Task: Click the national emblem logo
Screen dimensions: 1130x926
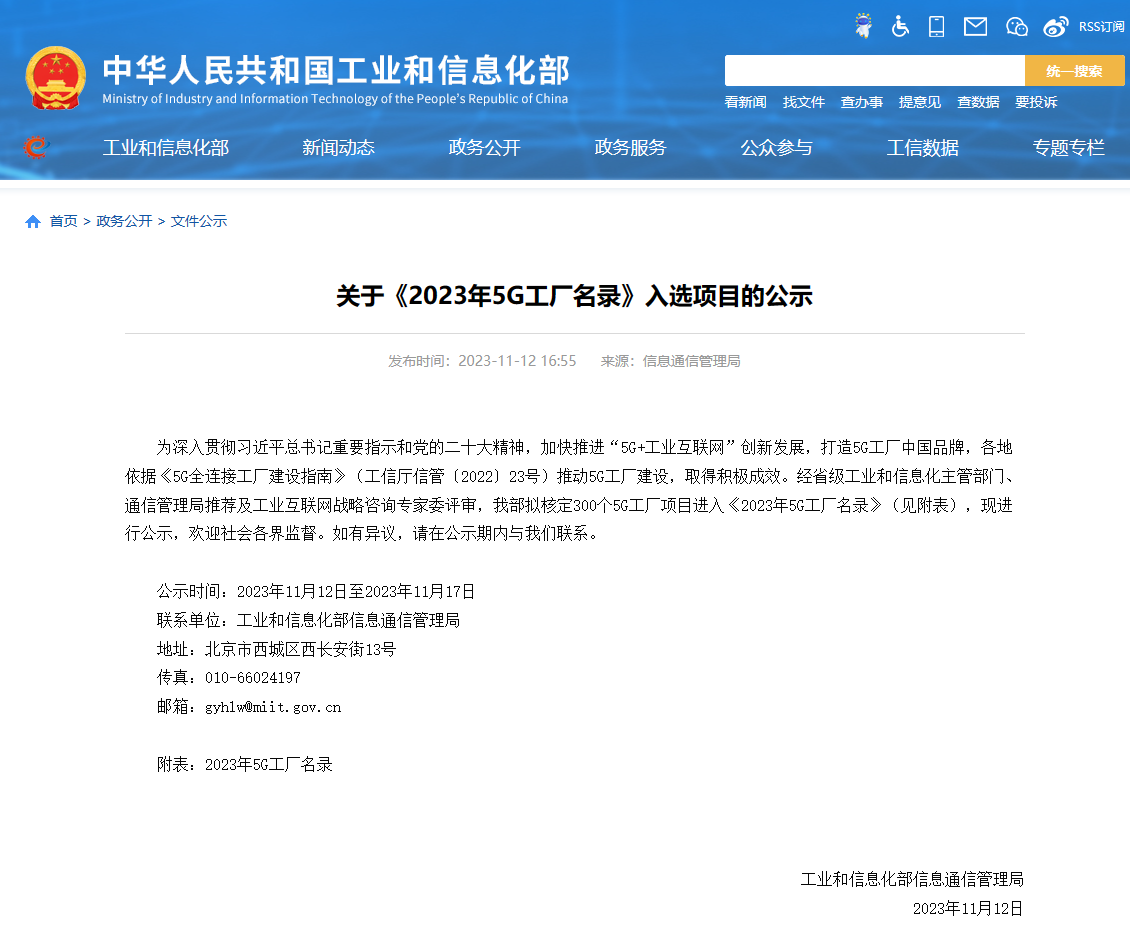Action: 56,77
